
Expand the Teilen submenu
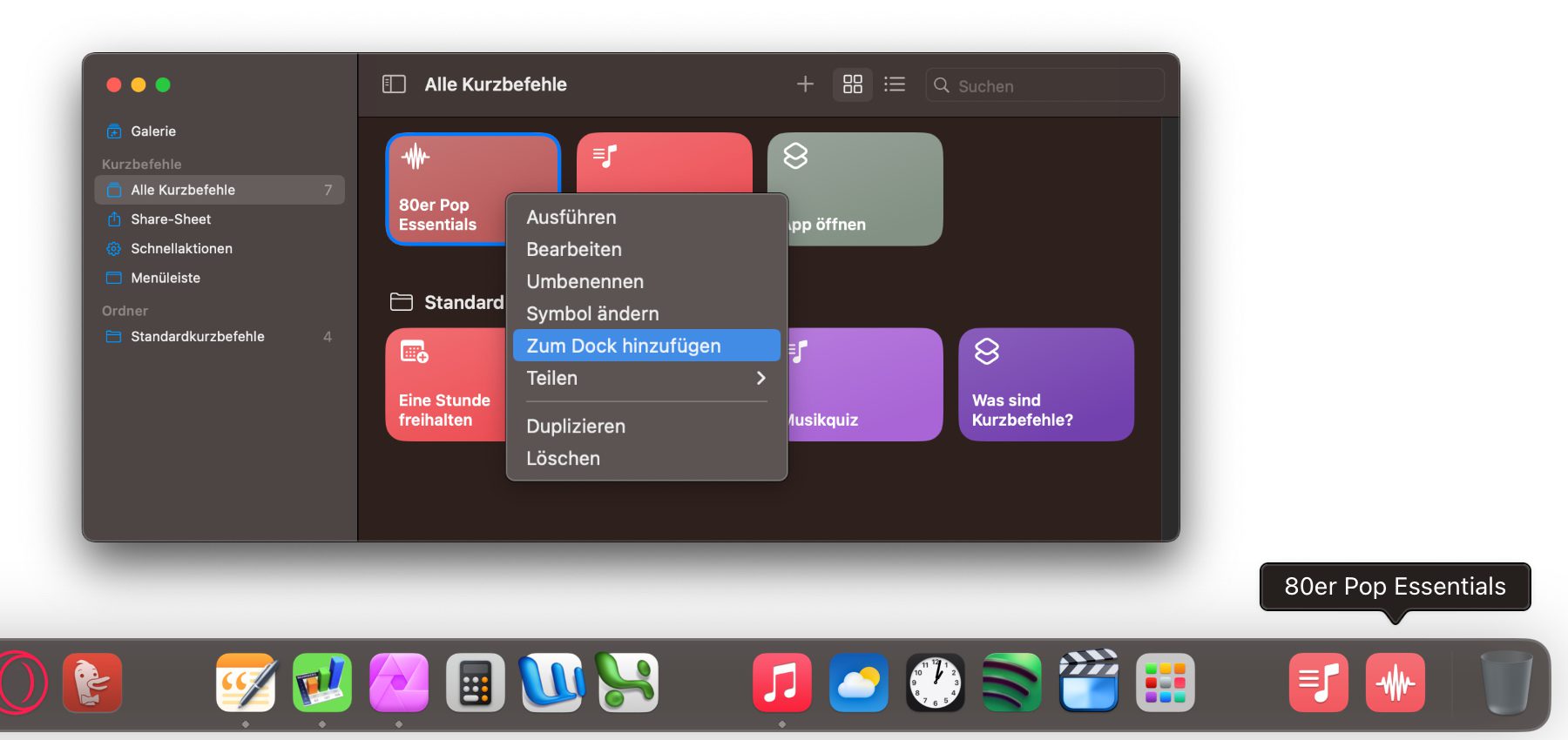(x=645, y=378)
